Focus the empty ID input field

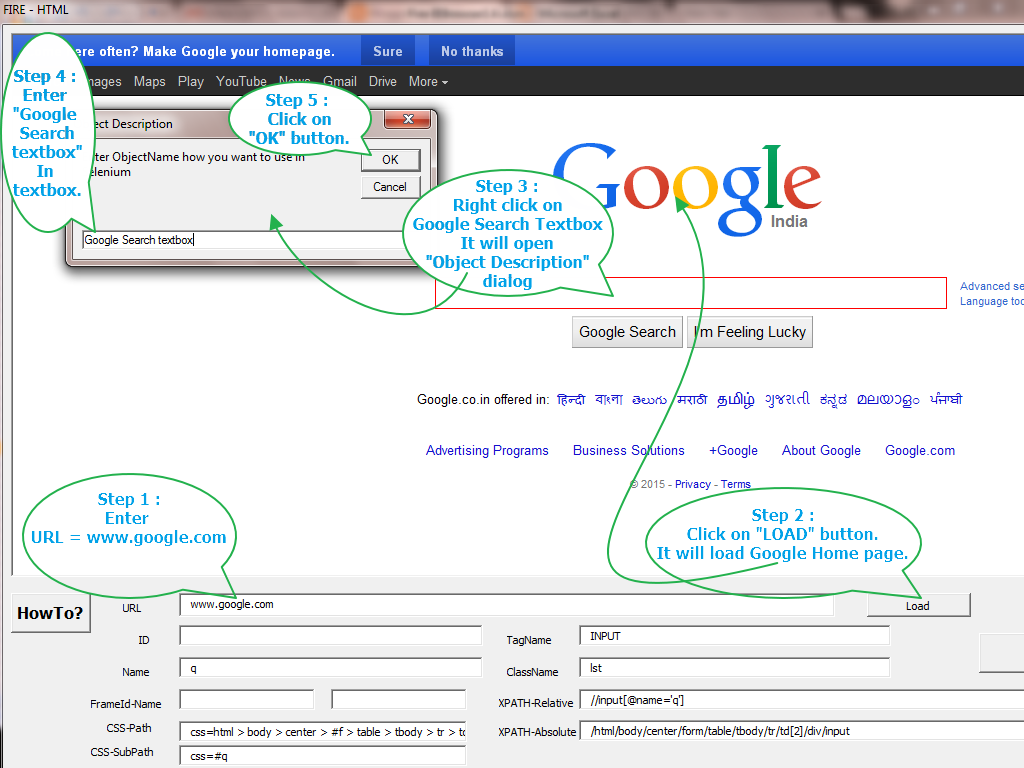[330, 636]
